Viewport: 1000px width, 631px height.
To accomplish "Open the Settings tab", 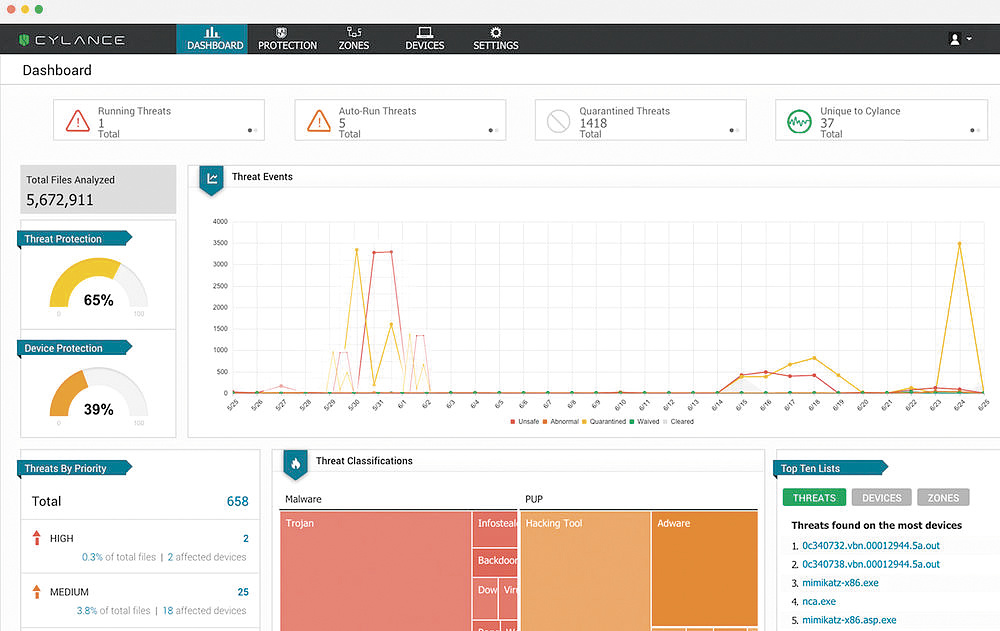I will pyautogui.click(x=495, y=39).
